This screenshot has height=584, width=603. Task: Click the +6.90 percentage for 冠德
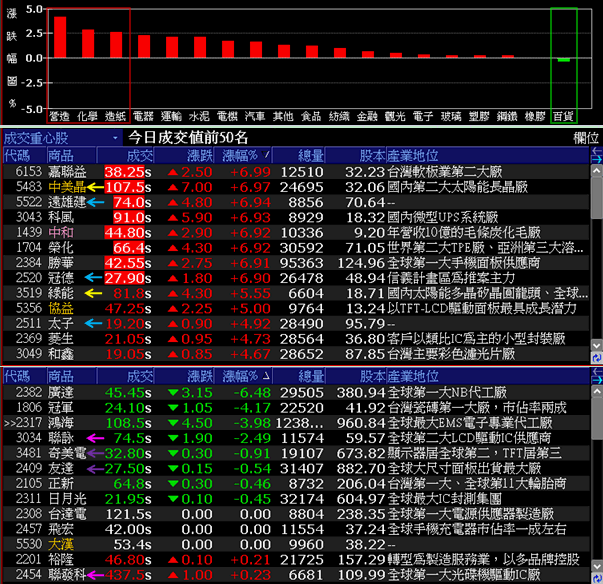click(250, 278)
